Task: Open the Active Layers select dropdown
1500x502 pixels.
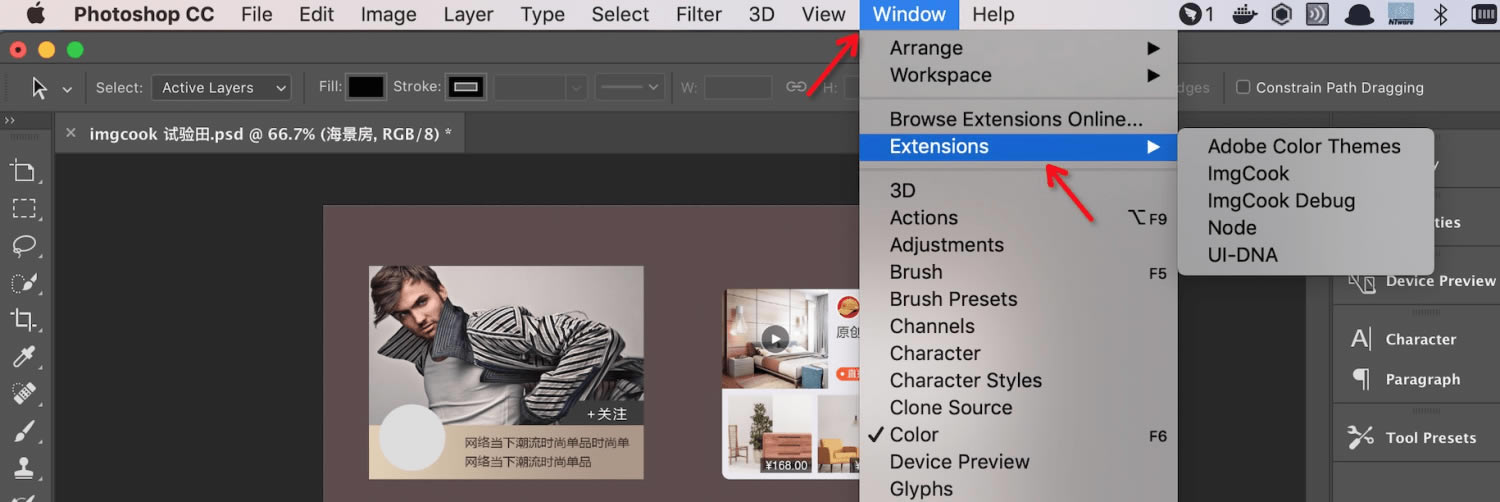Action: [x=221, y=88]
